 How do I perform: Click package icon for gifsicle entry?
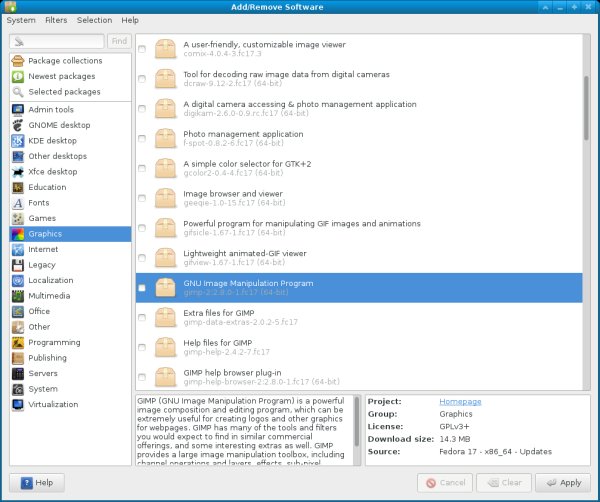point(165,228)
